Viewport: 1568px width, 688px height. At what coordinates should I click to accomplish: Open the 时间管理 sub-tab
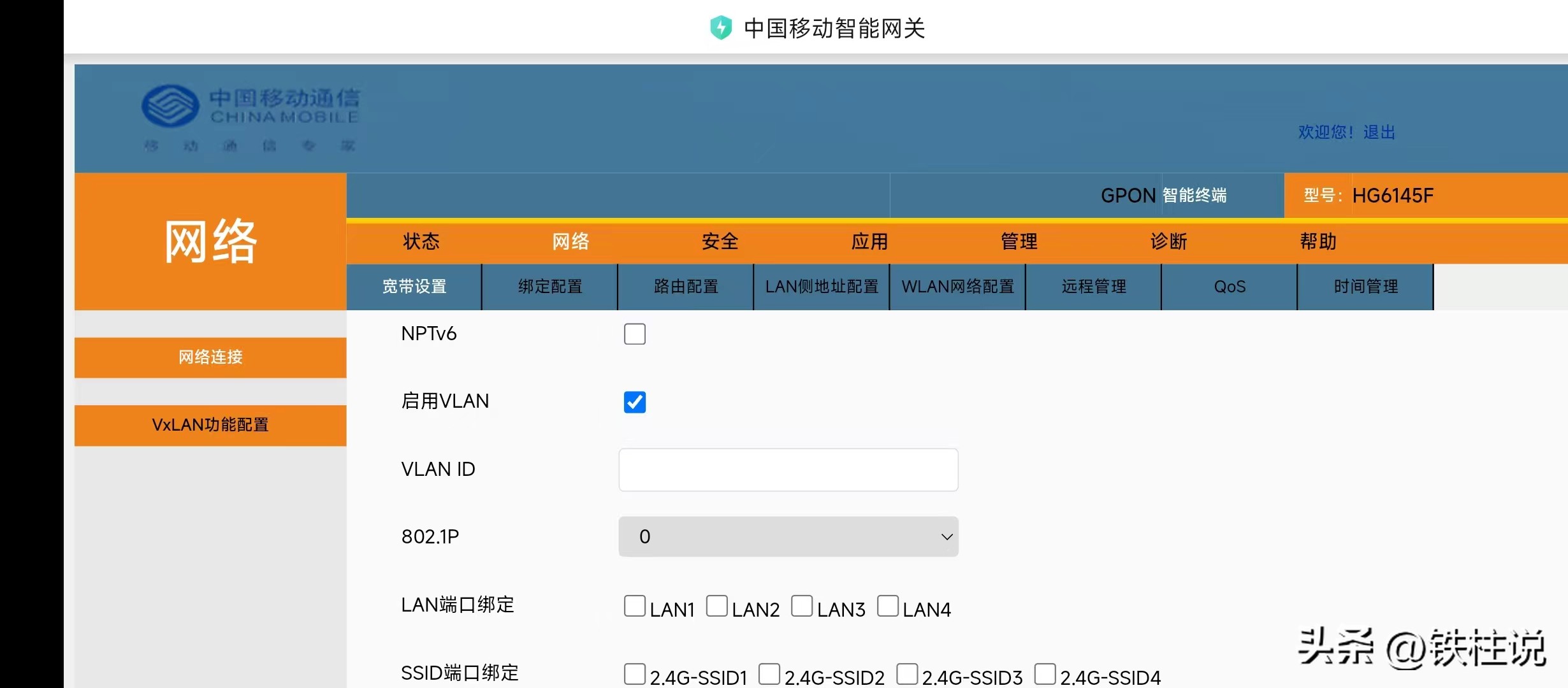[1365, 287]
